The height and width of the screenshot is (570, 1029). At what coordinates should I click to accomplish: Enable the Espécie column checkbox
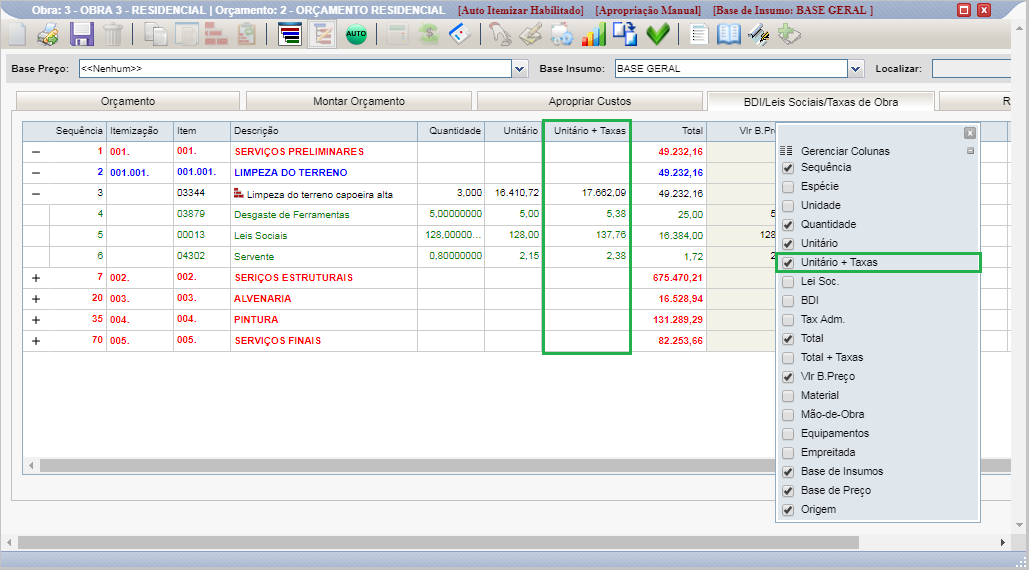[x=788, y=187]
